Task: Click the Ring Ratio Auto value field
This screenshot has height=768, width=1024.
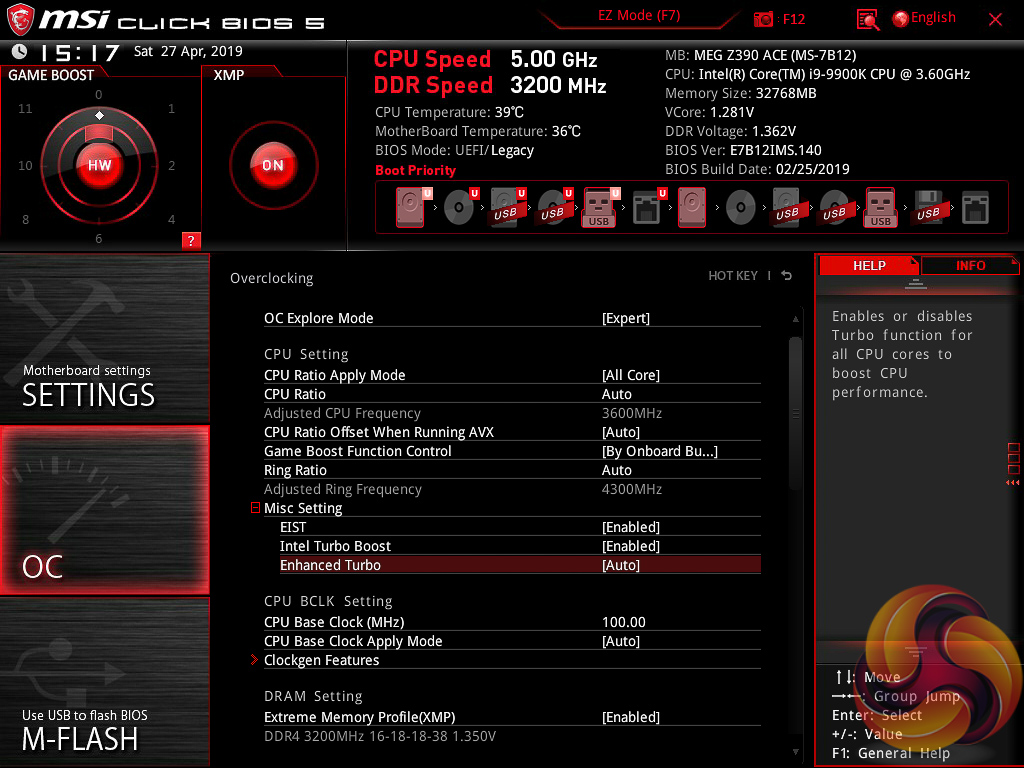Action: (x=616, y=470)
